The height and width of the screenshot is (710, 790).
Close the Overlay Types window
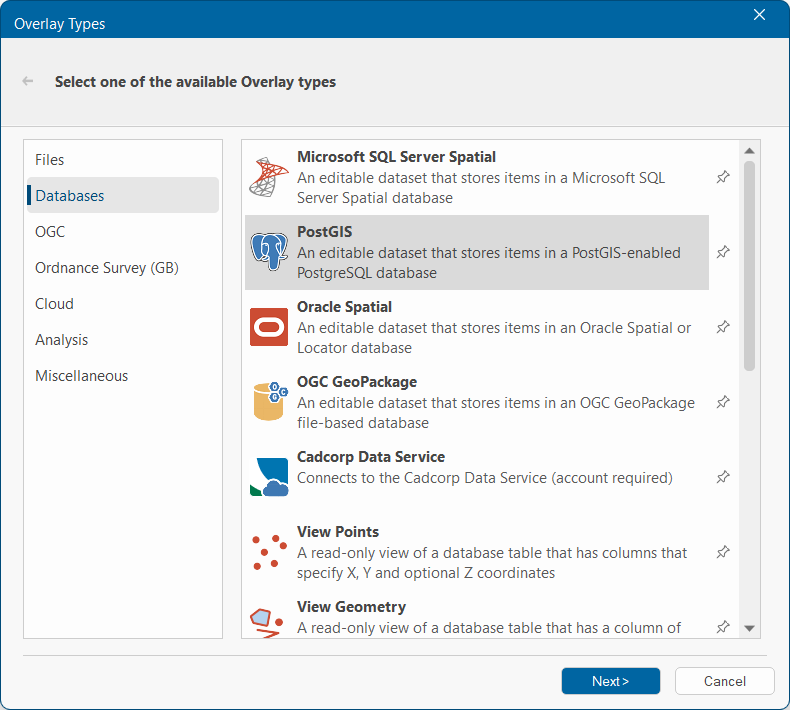coord(760,15)
